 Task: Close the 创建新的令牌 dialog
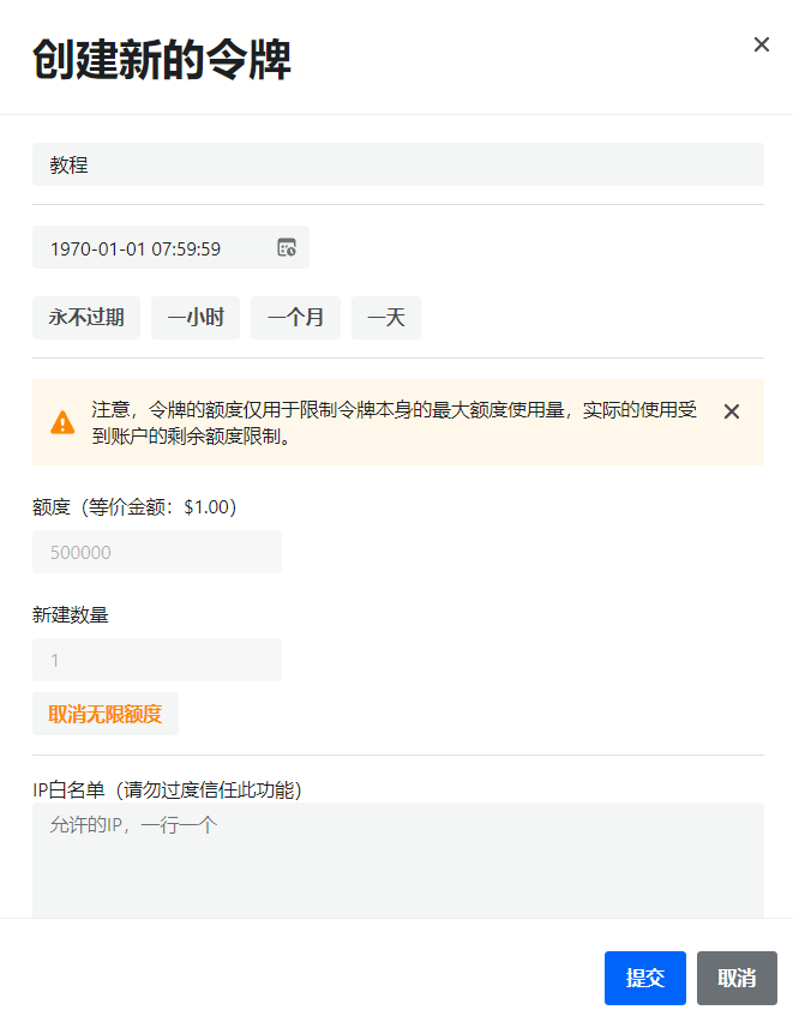point(761,44)
